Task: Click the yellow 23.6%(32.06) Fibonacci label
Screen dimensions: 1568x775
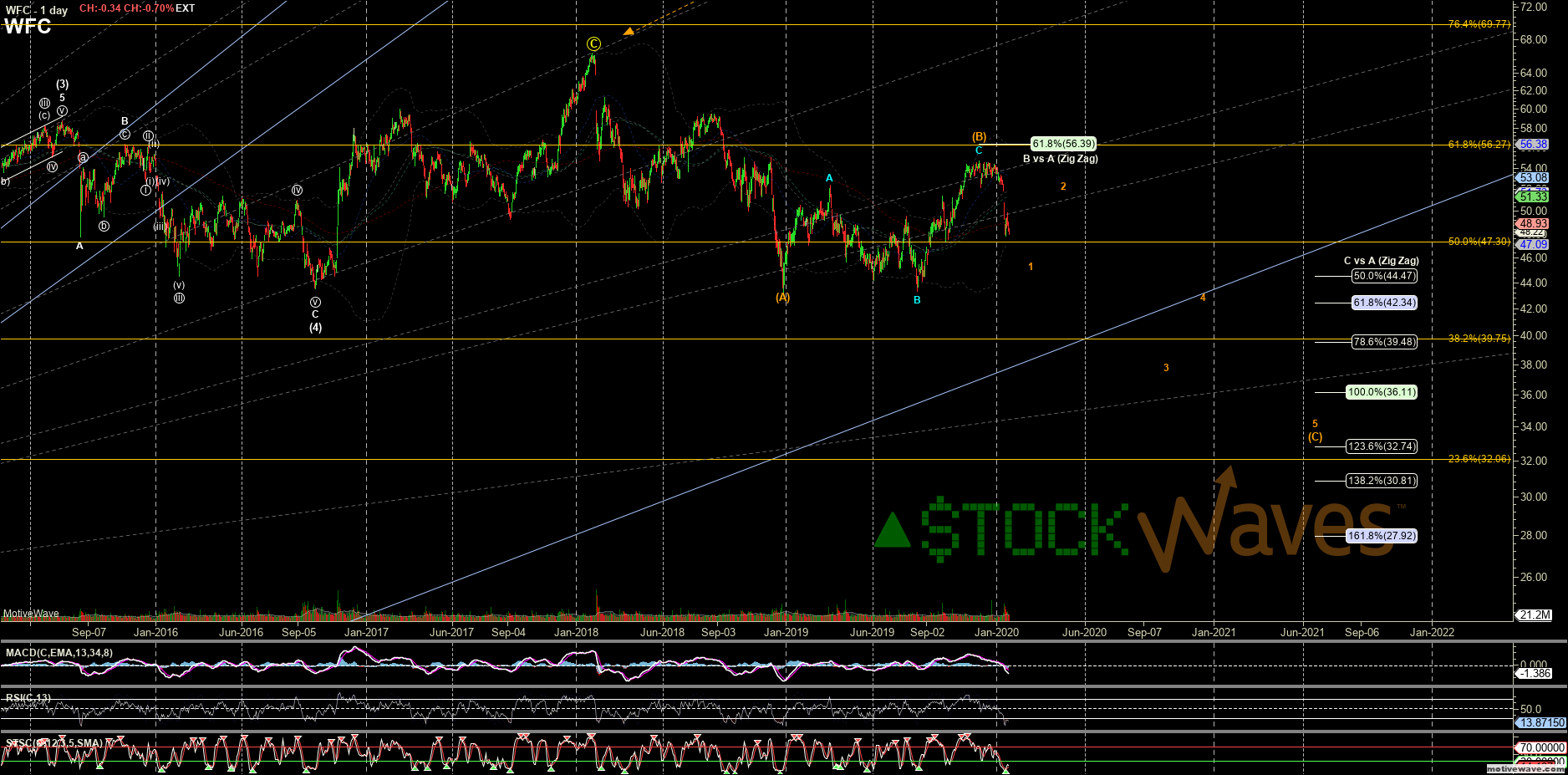Action: click(1479, 459)
